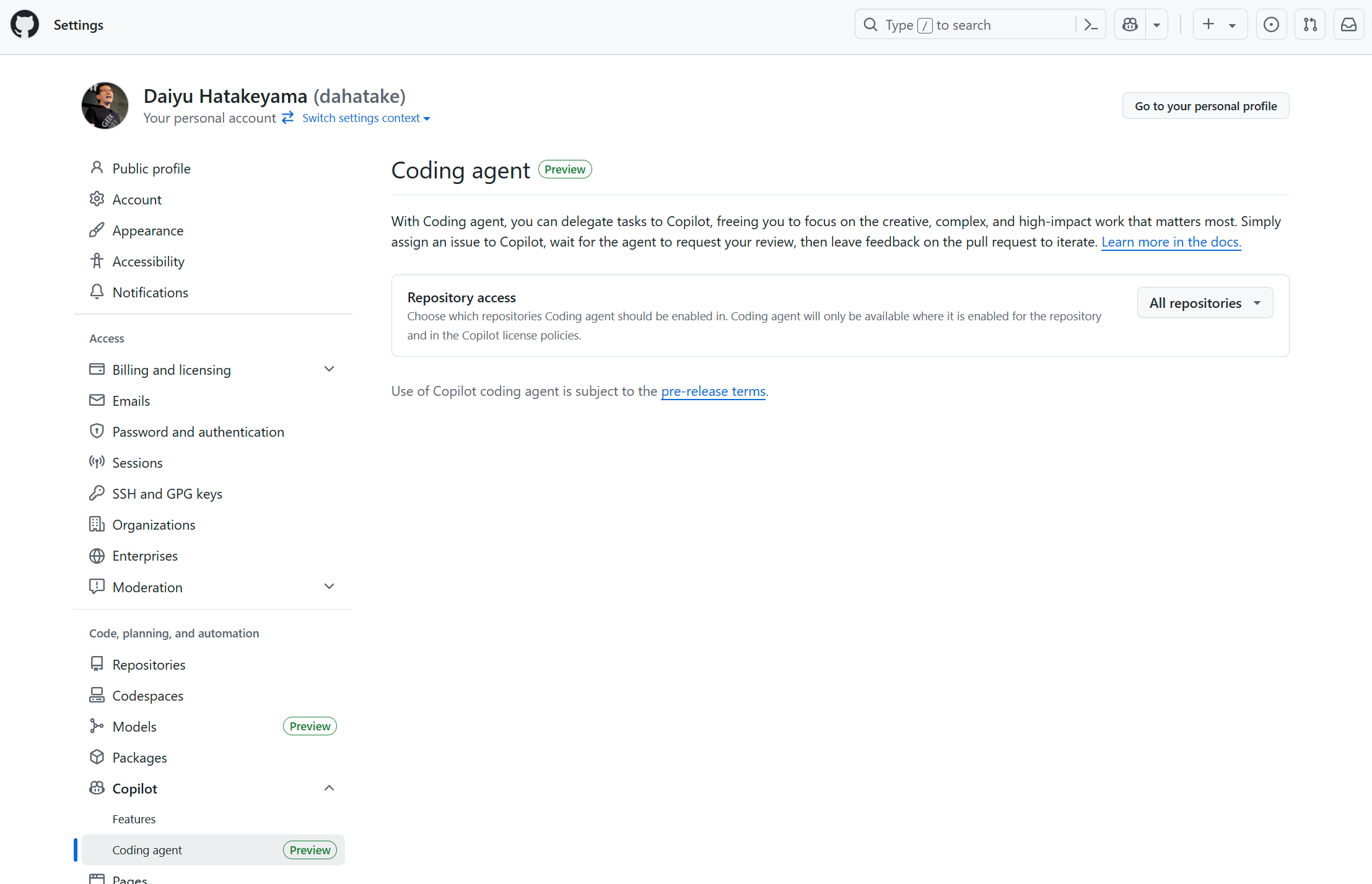Click the GitHub logo icon
The width and height of the screenshot is (1372, 884).
coord(24,24)
